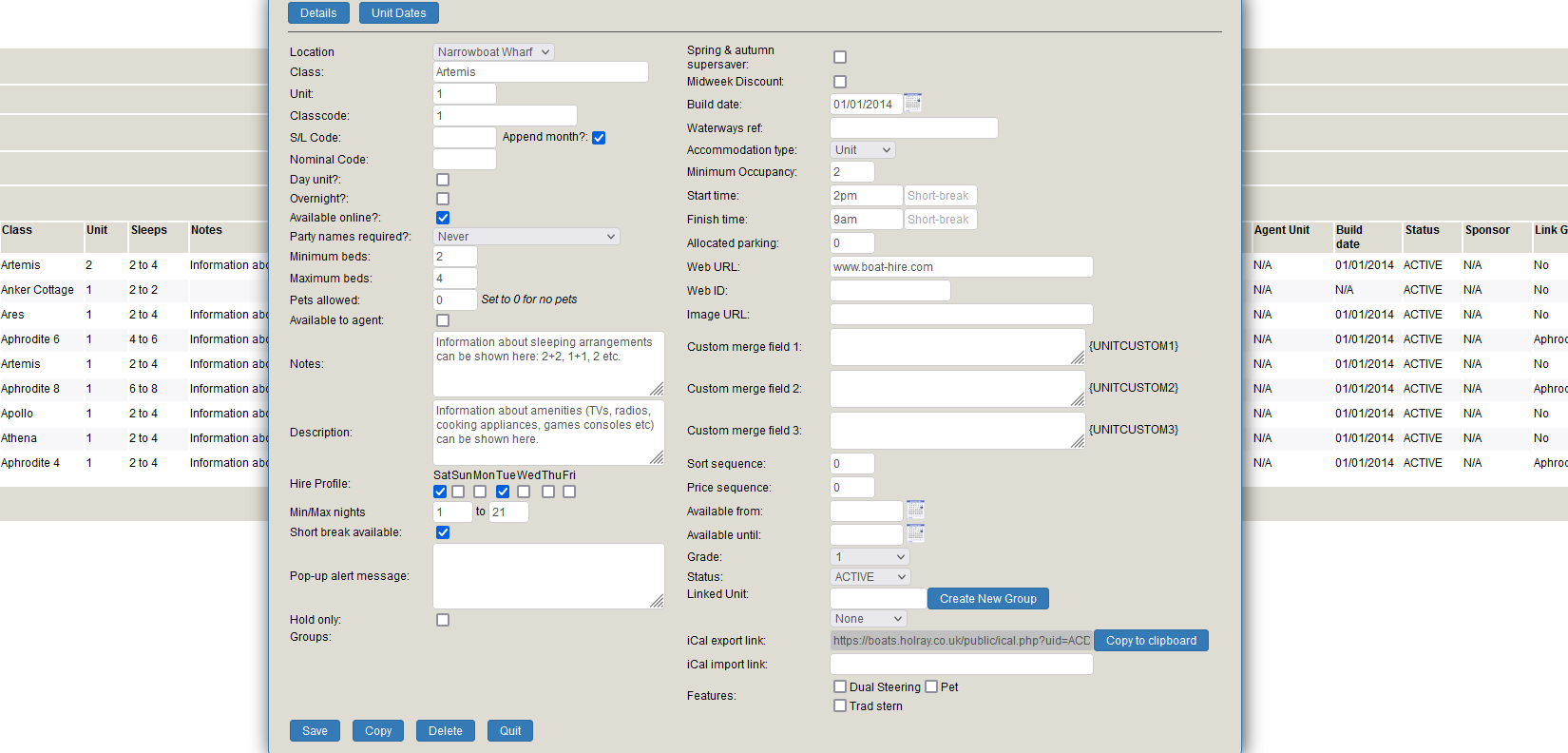Image resolution: width=1568 pixels, height=753 pixels.
Task: Open the Build date calendar picker
Action: coord(912,103)
